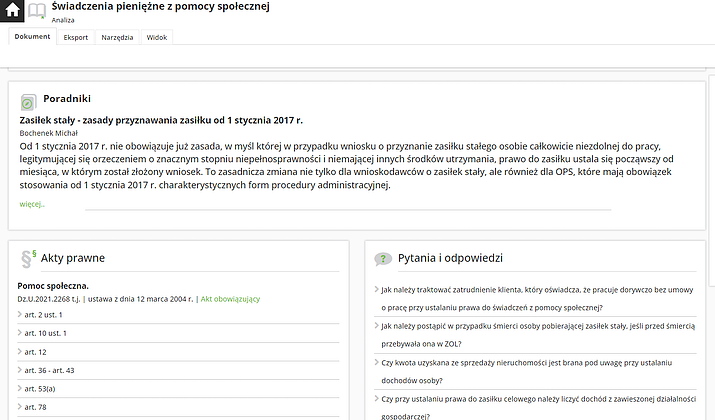Expand the 'art. 53(a)' entry

[x=39, y=388]
